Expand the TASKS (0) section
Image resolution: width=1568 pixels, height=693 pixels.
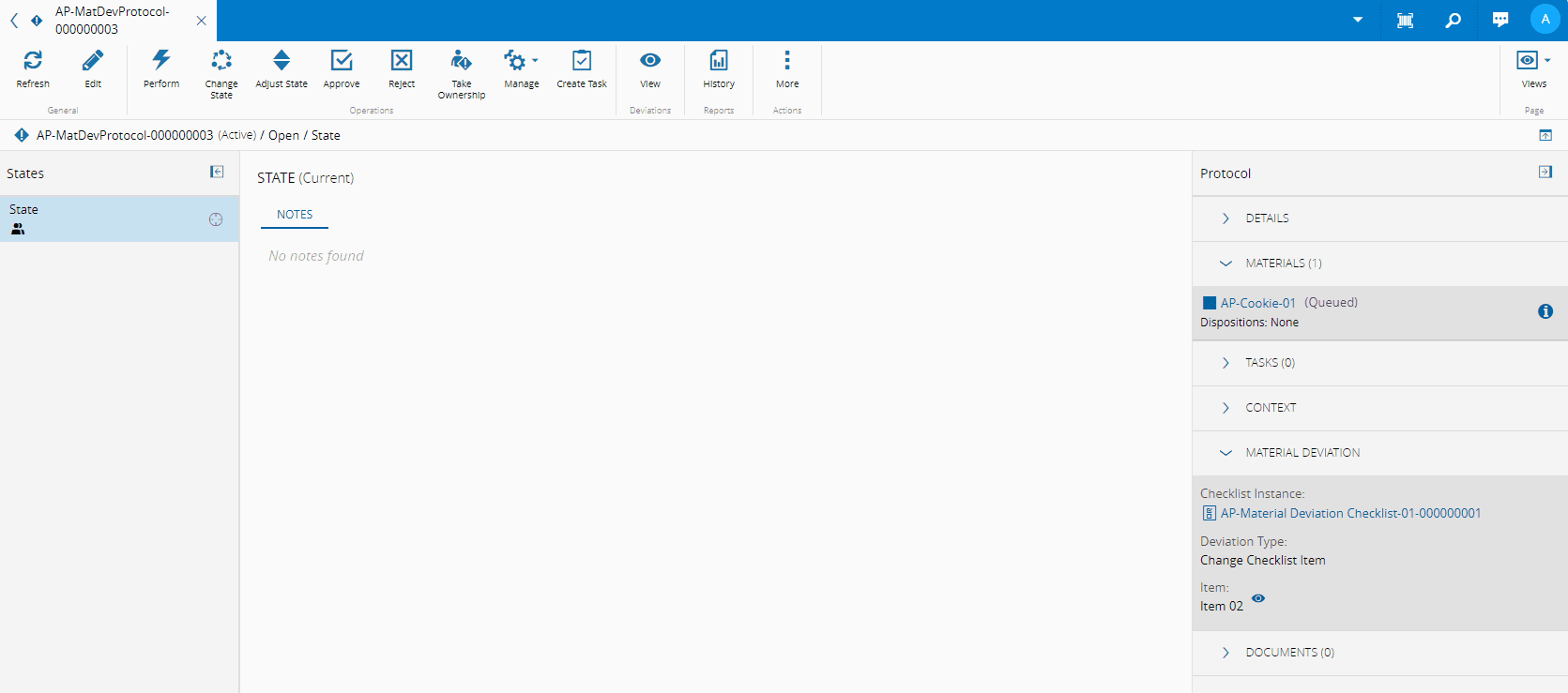coord(1270,363)
